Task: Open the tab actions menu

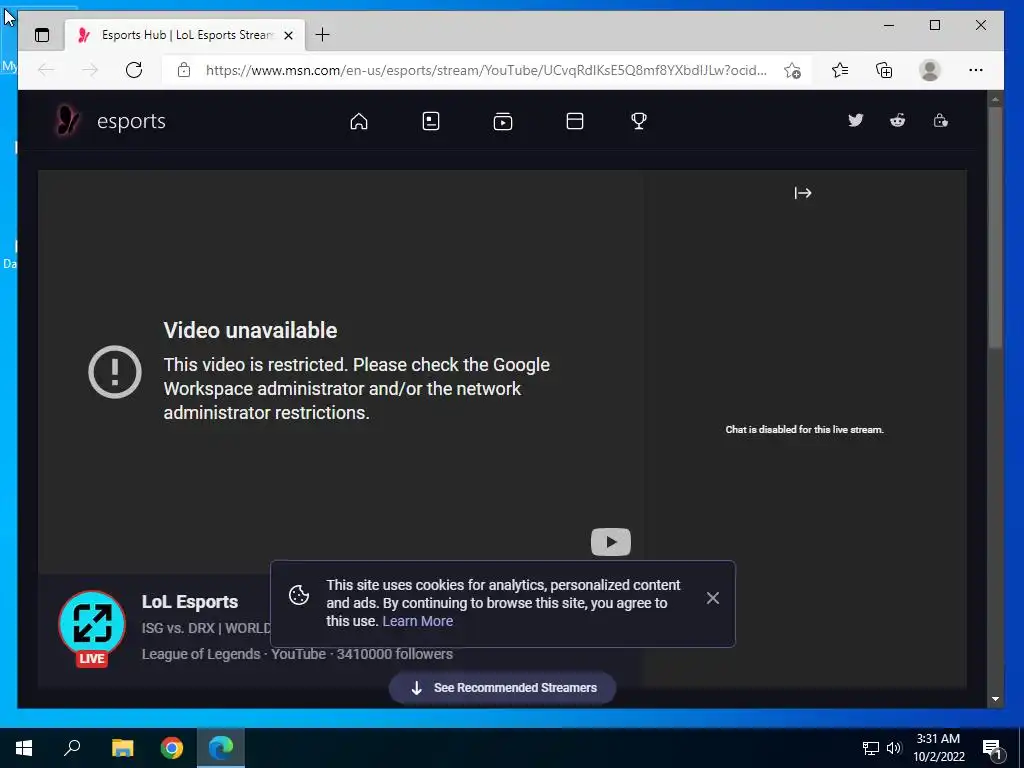Action: (42, 35)
